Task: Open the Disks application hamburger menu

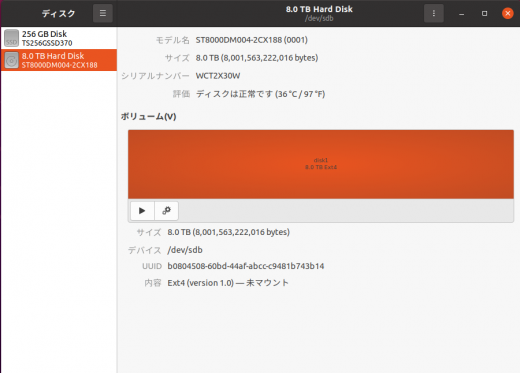Action: click(x=103, y=13)
